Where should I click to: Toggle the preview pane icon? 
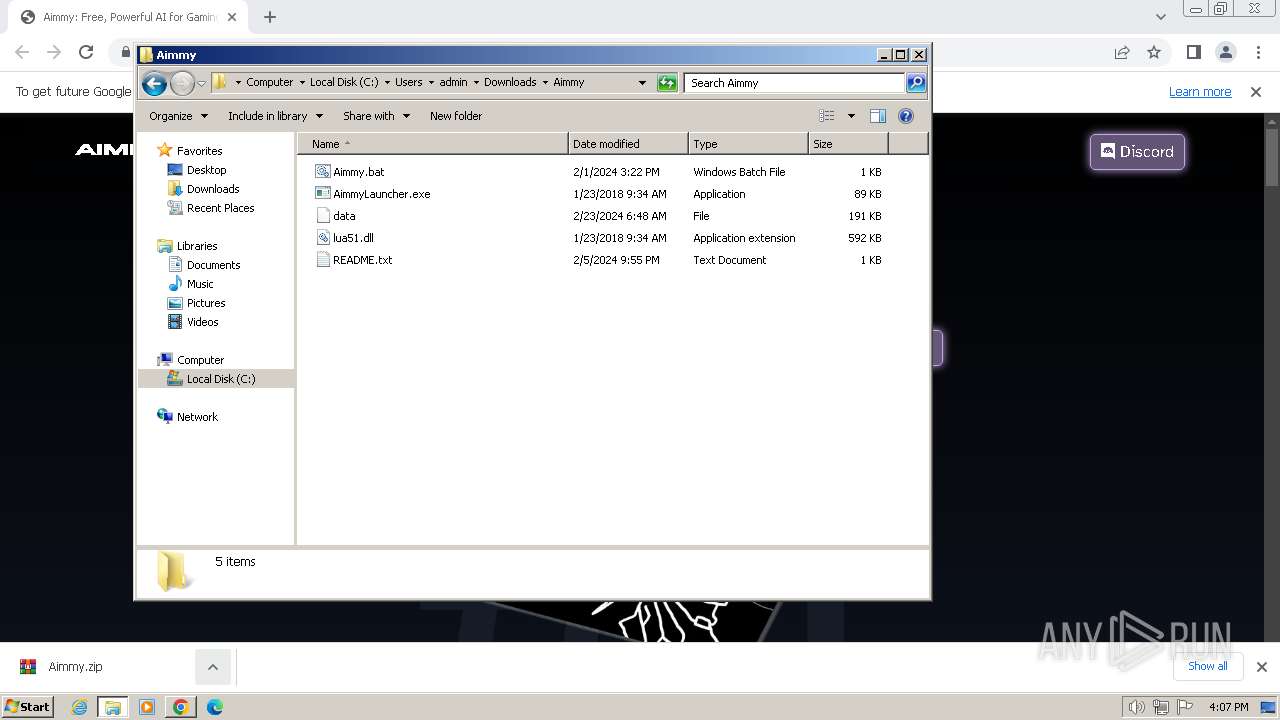877,116
